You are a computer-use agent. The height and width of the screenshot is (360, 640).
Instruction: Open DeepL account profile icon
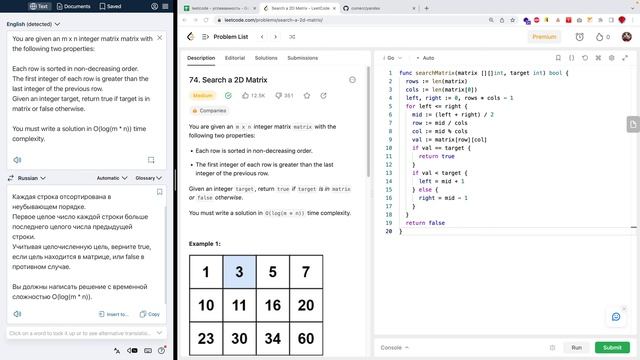coord(154,6)
